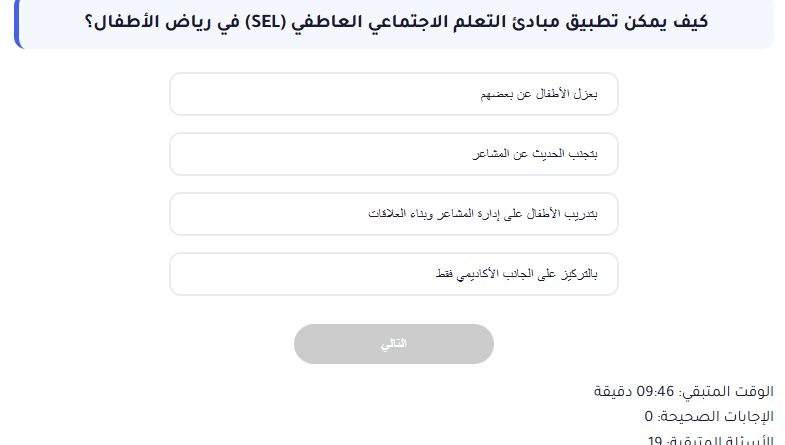Select "بالتركيز على الجانب الأكاديمي فقط" answer
The width and height of the screenshot is (785, 445).
394,274
